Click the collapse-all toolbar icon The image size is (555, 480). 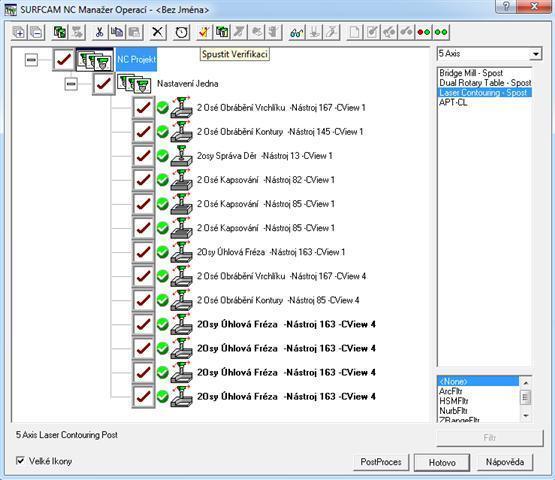pos(36,32)
